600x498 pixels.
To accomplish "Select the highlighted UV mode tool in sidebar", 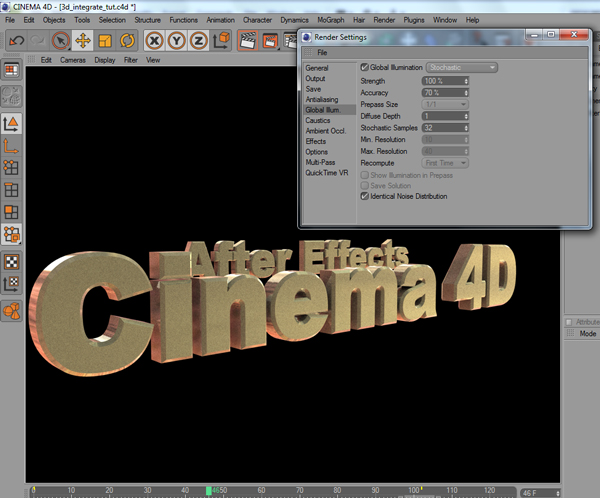I will [11, 234].
